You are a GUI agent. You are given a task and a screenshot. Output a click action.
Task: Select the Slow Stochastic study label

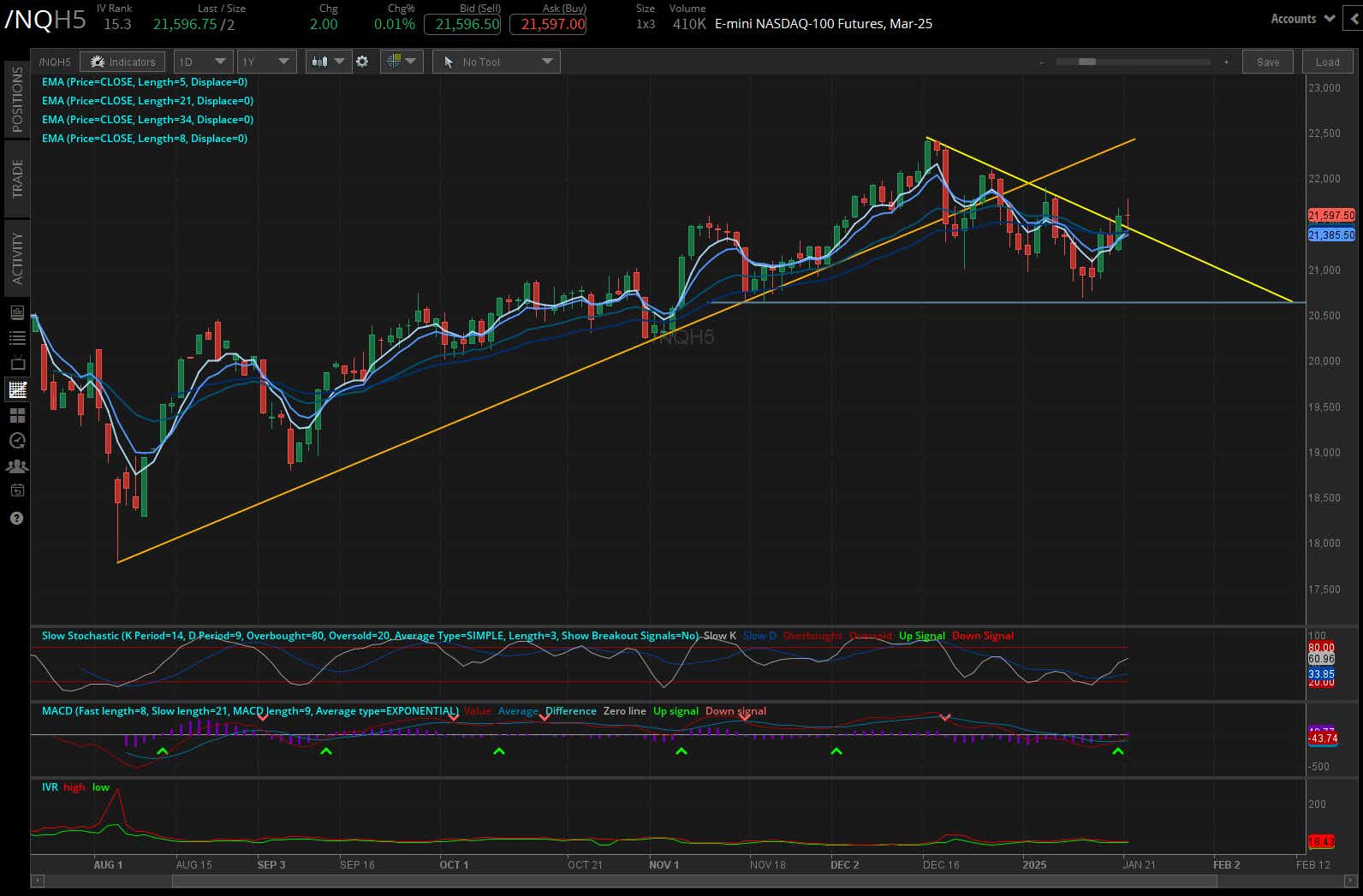(x=370, y=636)
